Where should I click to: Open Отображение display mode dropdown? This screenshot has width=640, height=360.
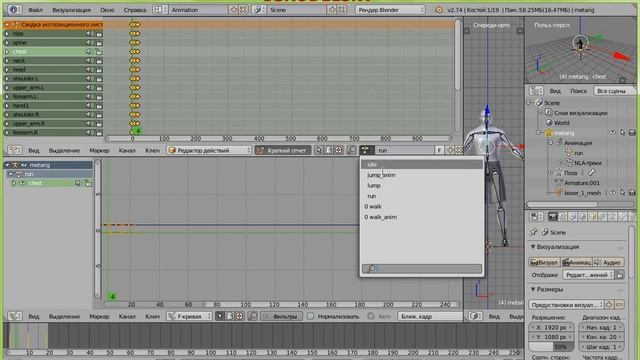click(588, 275)
